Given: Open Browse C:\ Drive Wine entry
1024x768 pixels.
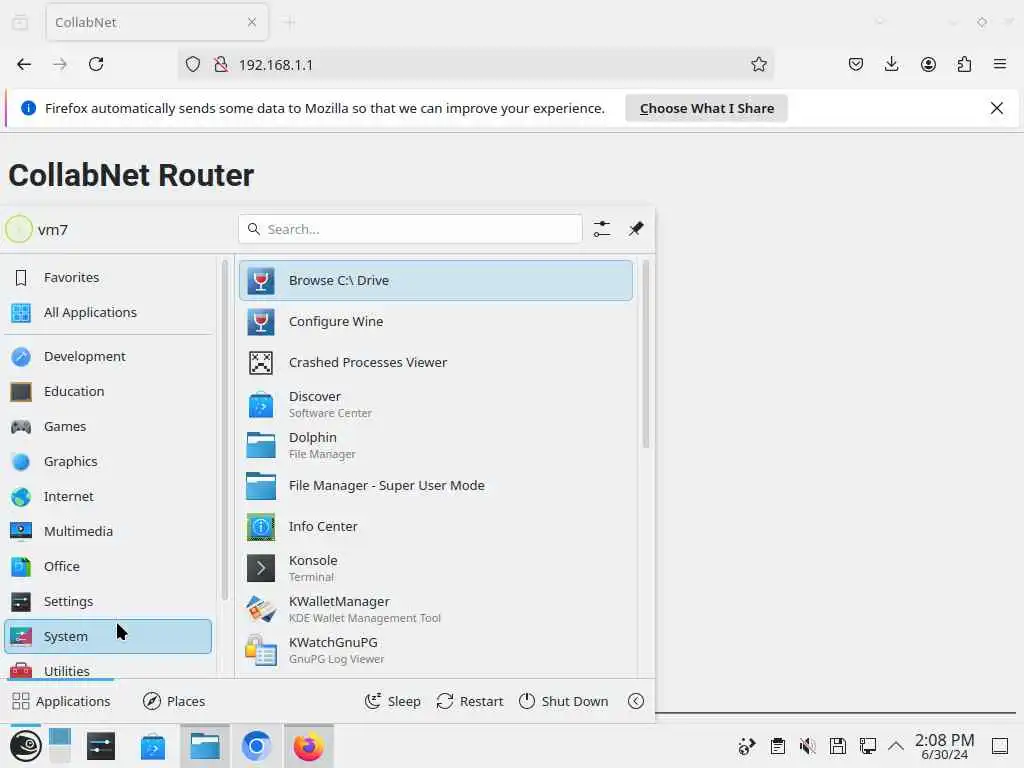Looking at the screenshot, I should tap(436, 280).
